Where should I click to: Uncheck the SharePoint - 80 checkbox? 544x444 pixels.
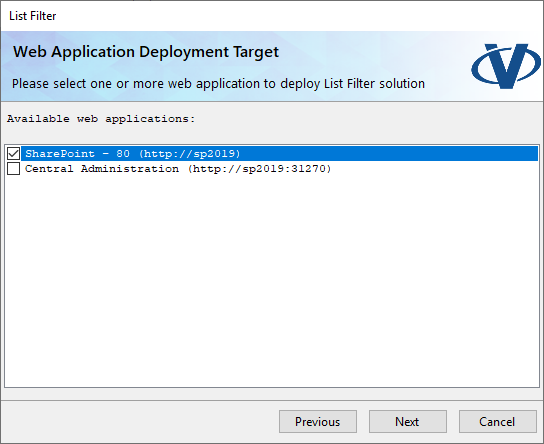(x=13, y=153)
